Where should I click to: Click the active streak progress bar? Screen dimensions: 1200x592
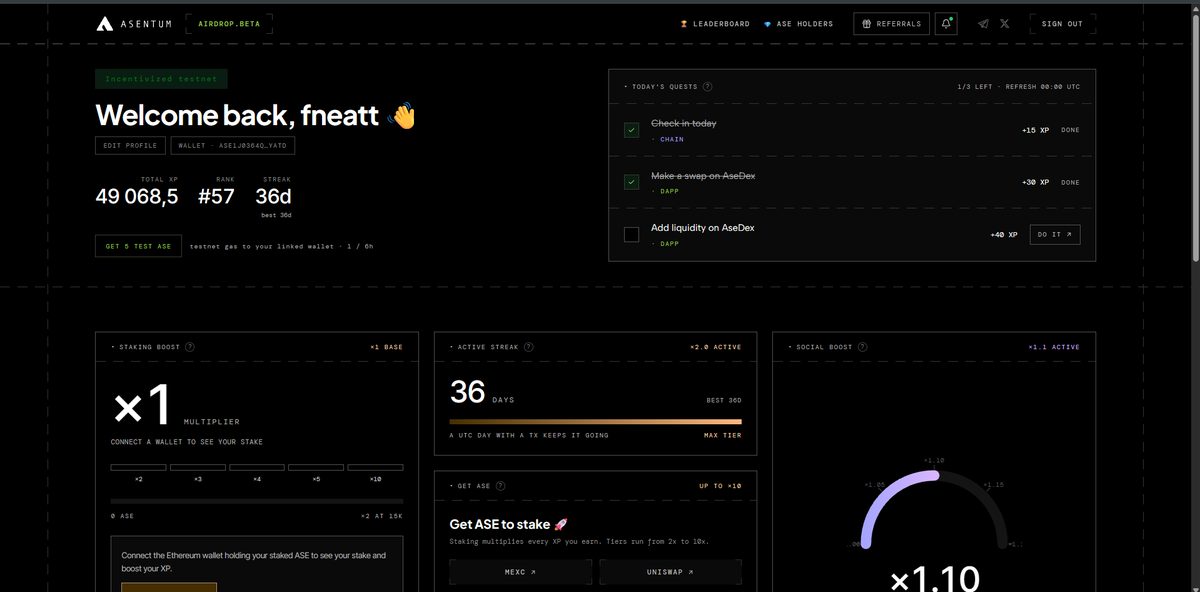pyautogui.click(x=596, y=422)
